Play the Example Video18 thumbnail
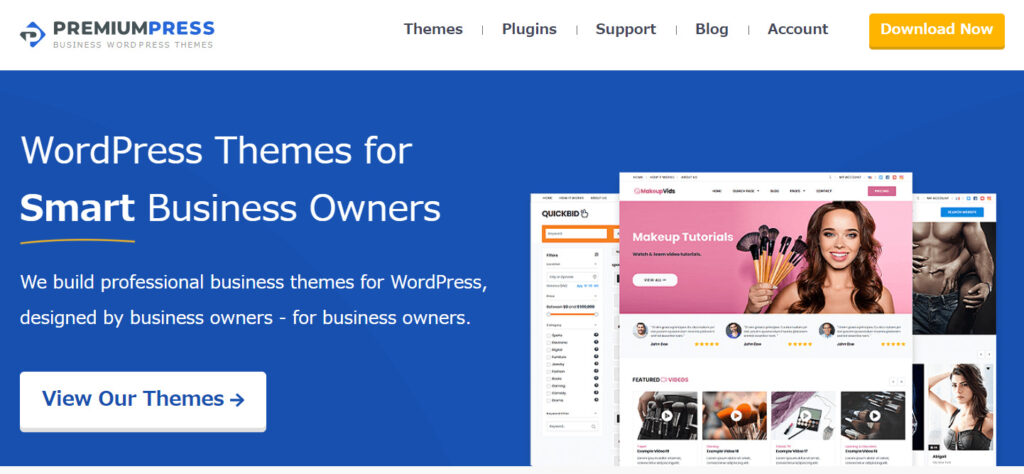Screen dimensions: 1024x474 coord(736,415)
